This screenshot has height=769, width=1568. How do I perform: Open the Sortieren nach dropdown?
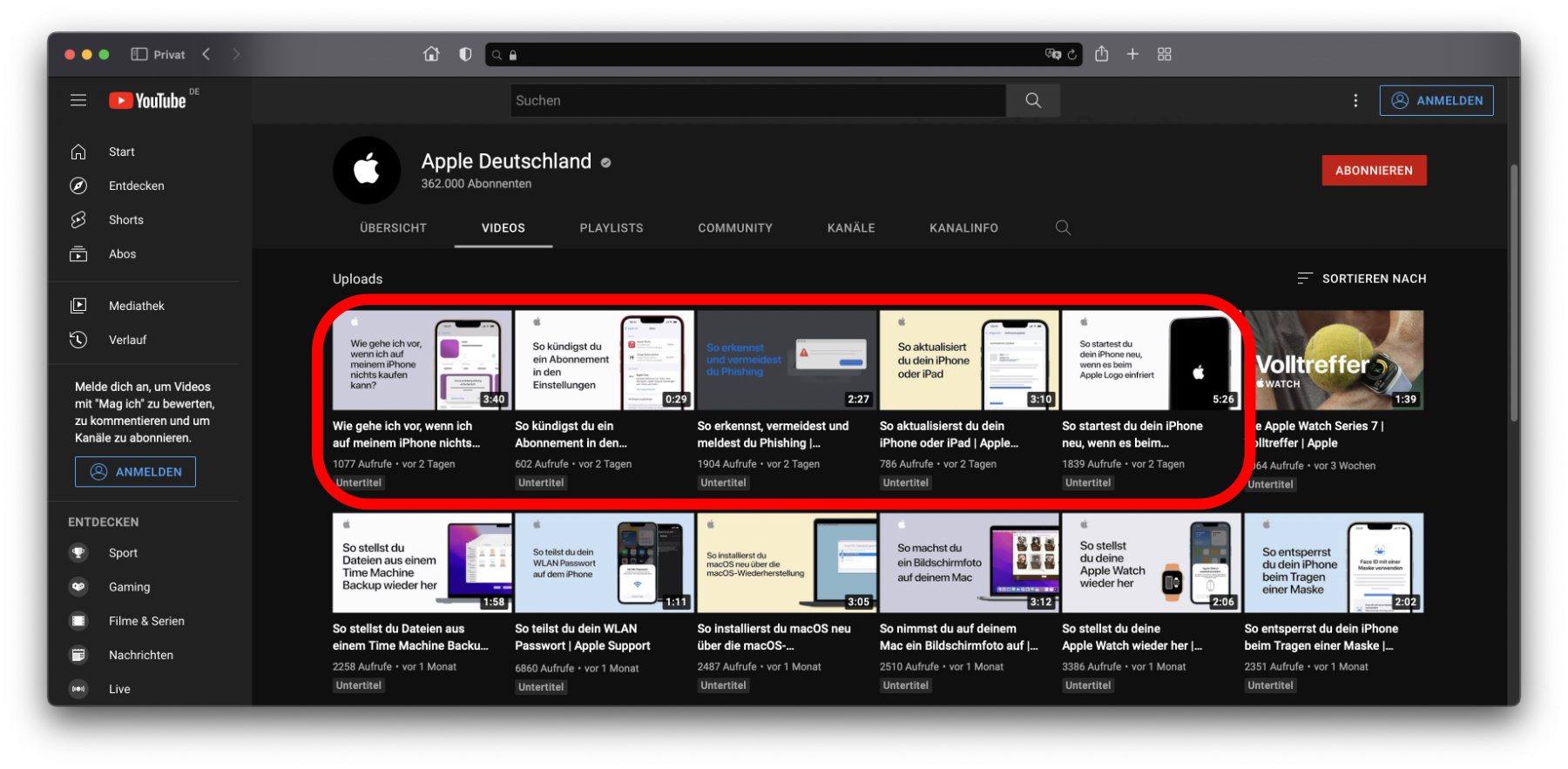pos(1362,279)
